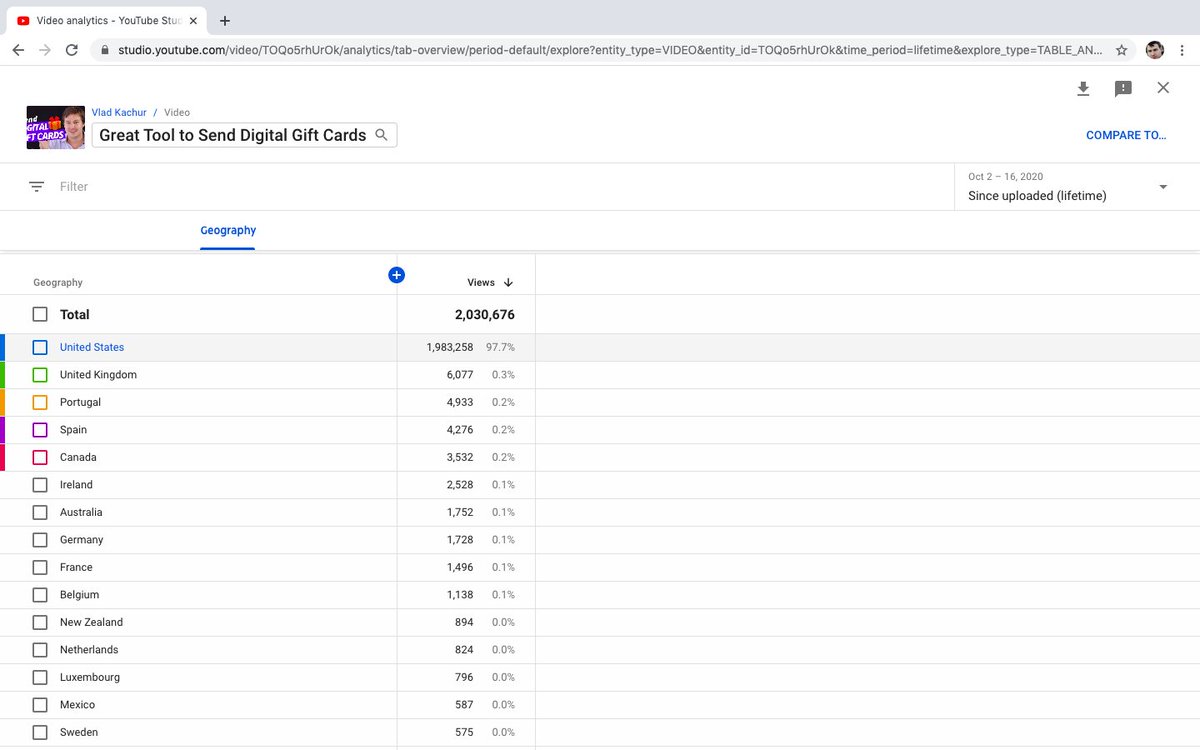Close the analytics explore view
This screenshot has width=1200, height=750.
(1163, 88)
